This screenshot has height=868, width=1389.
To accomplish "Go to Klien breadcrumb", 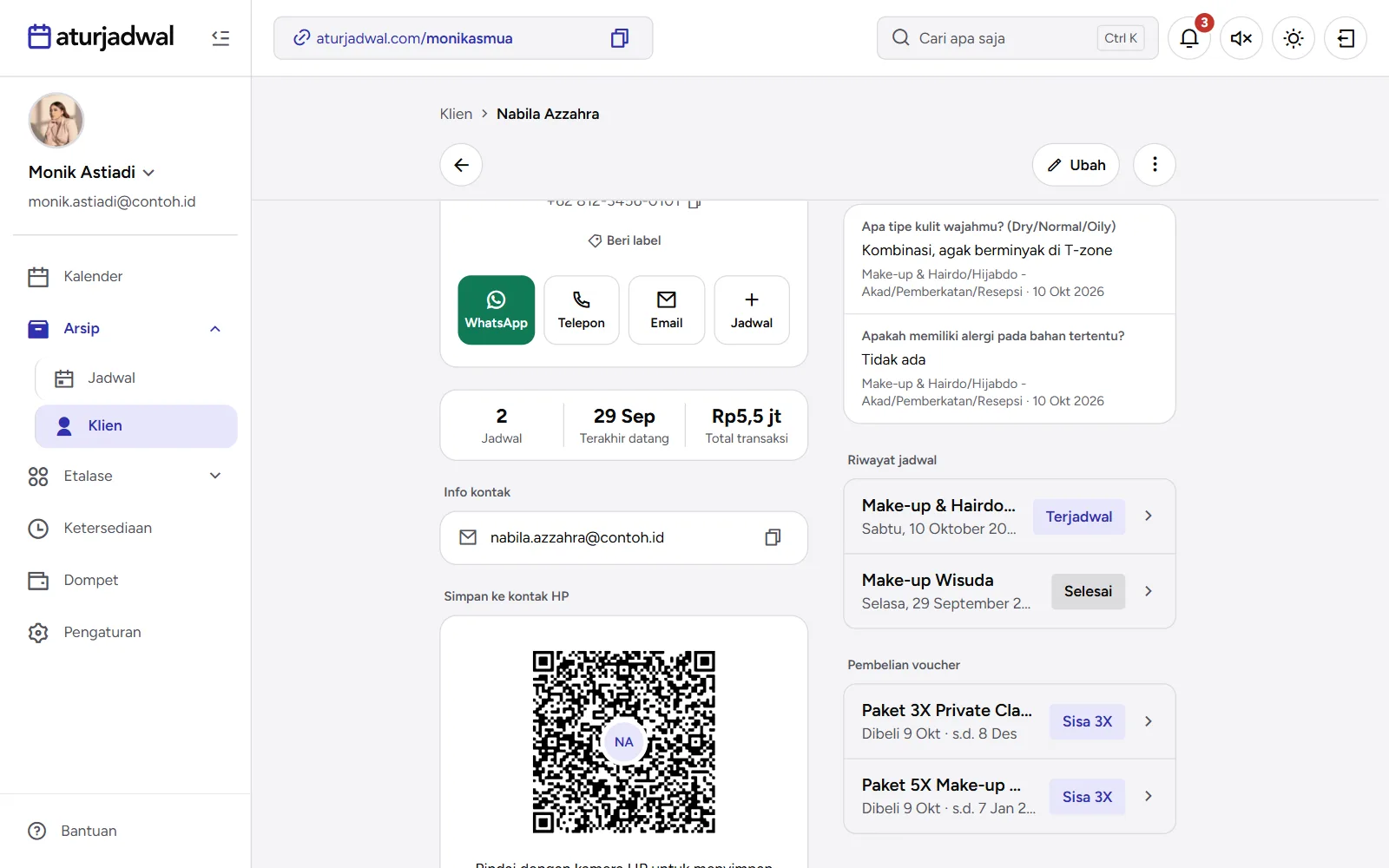I will coord(456,114).
